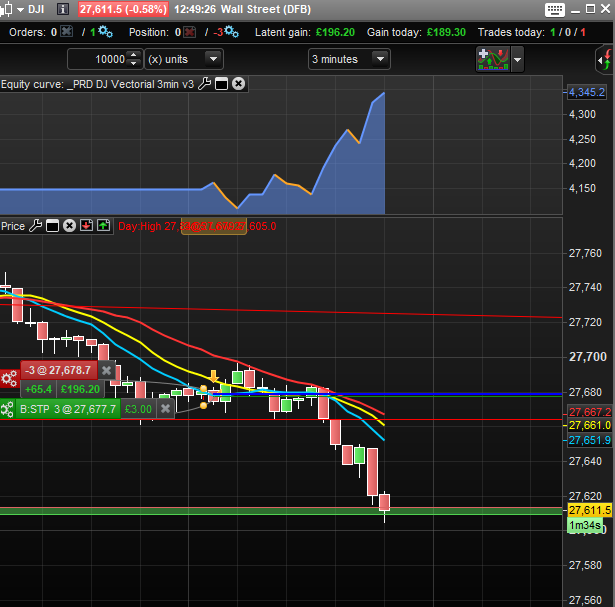
Task: Minimize the chart window
Action: coord(576,10)
